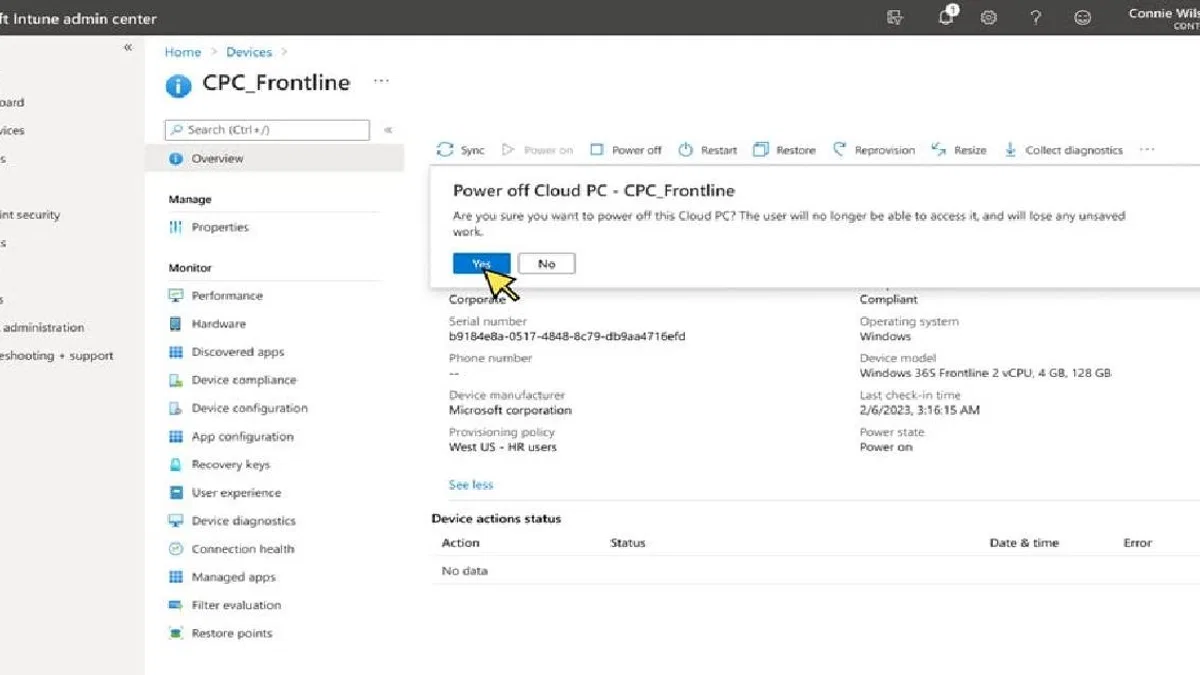The width and height of the screenshot is (1200, 675).
Task: Go back to Devices breadcrumb
Action: 249,52
